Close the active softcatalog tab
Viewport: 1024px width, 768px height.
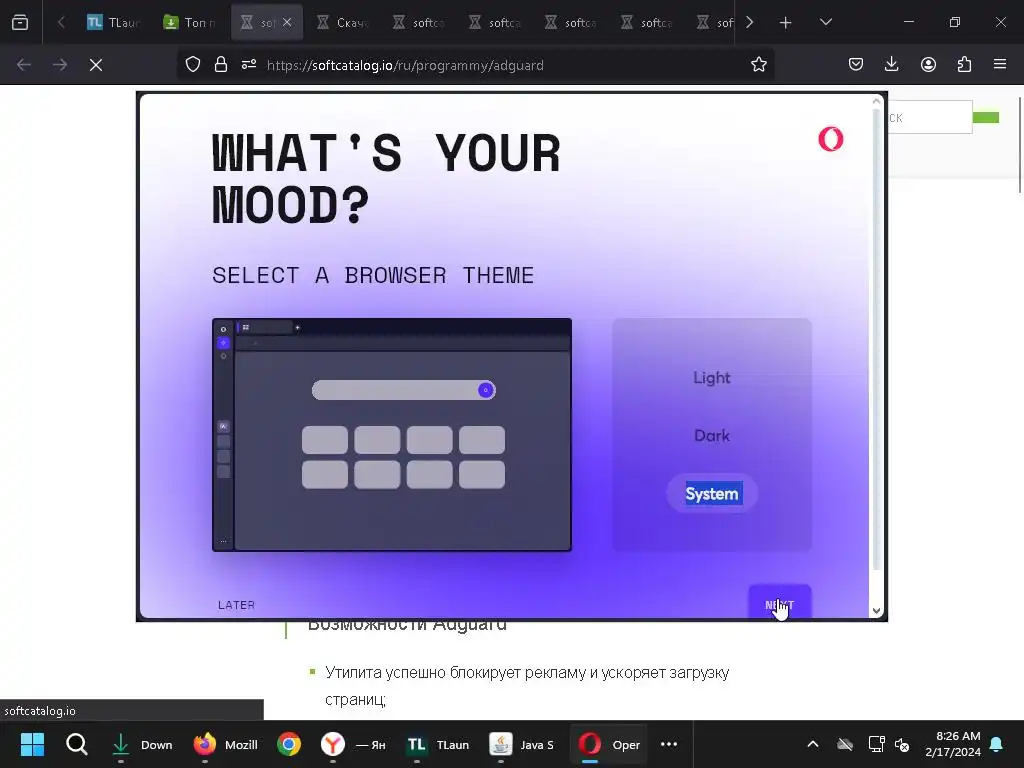click(287, 23)
